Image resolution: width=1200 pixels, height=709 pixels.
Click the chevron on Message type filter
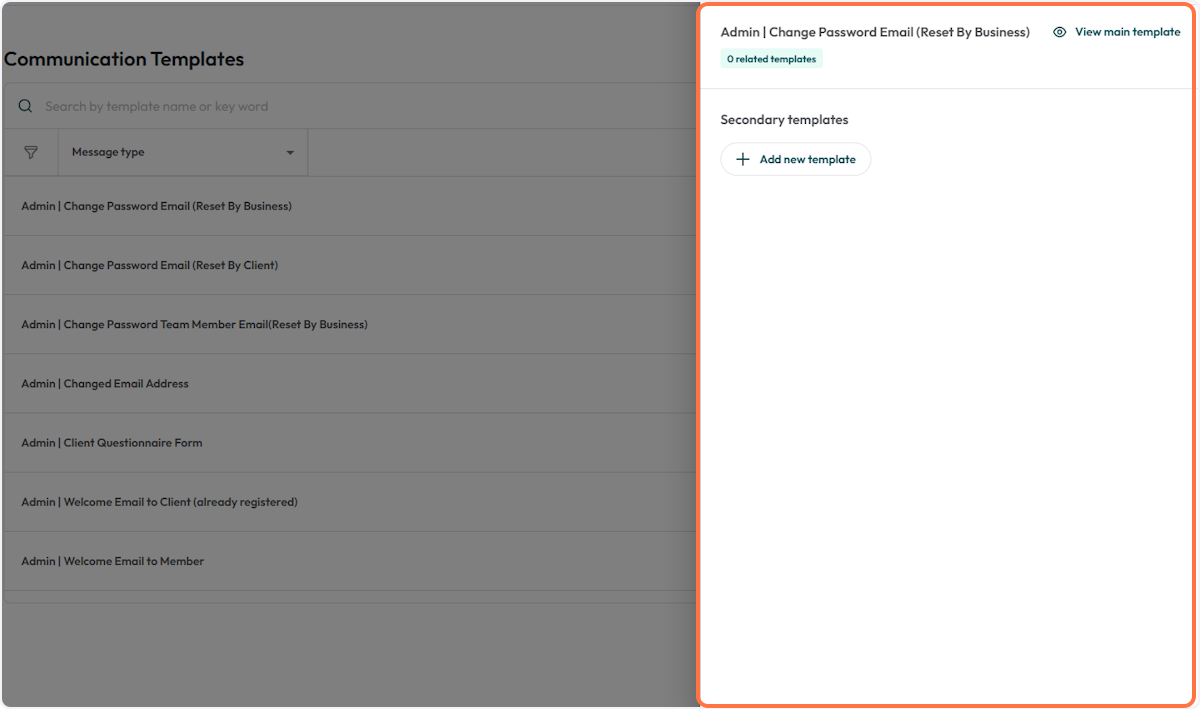tap(290, 152)
